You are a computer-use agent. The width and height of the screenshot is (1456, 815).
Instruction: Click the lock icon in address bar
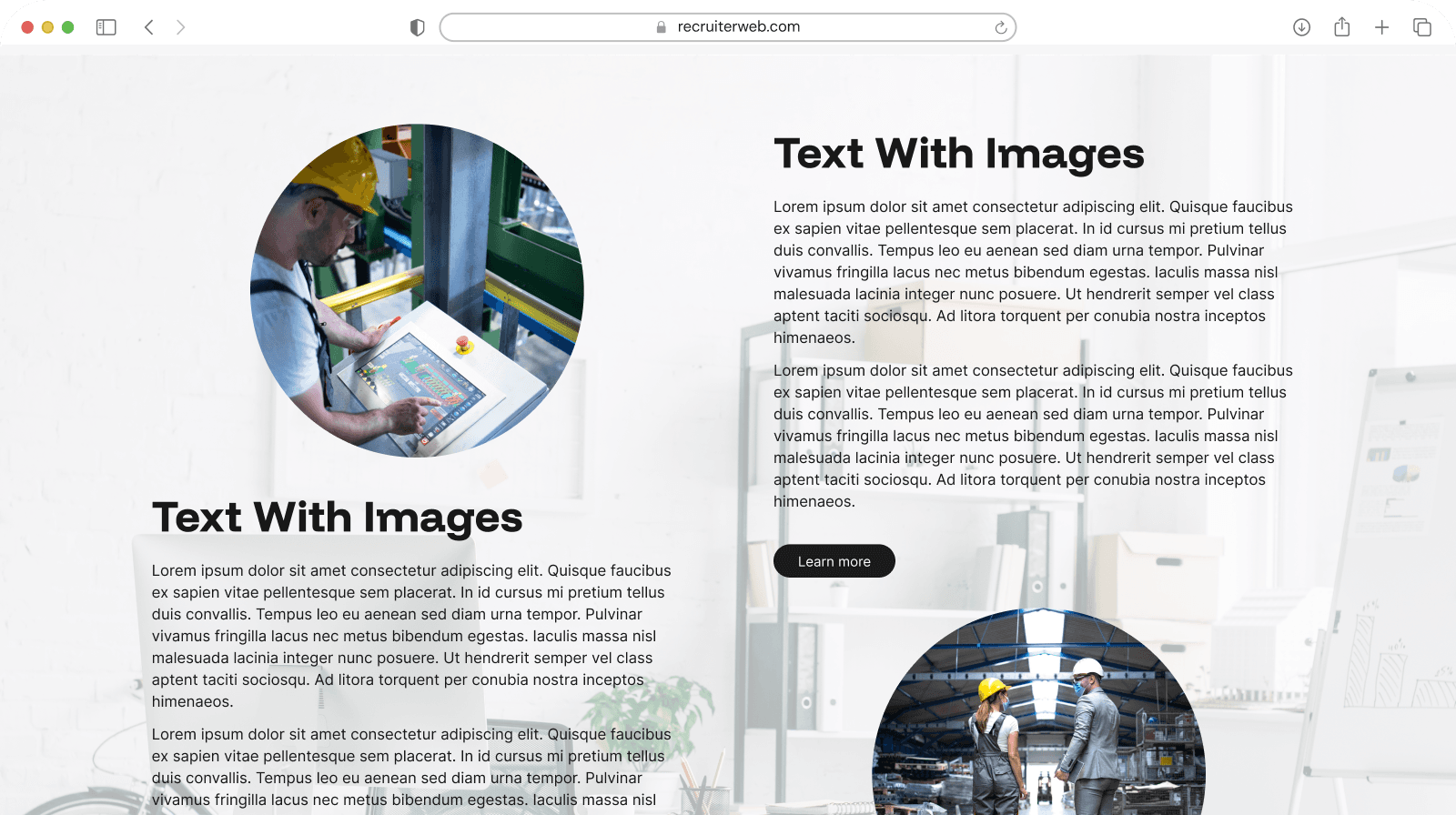click(x=662, y=27)
